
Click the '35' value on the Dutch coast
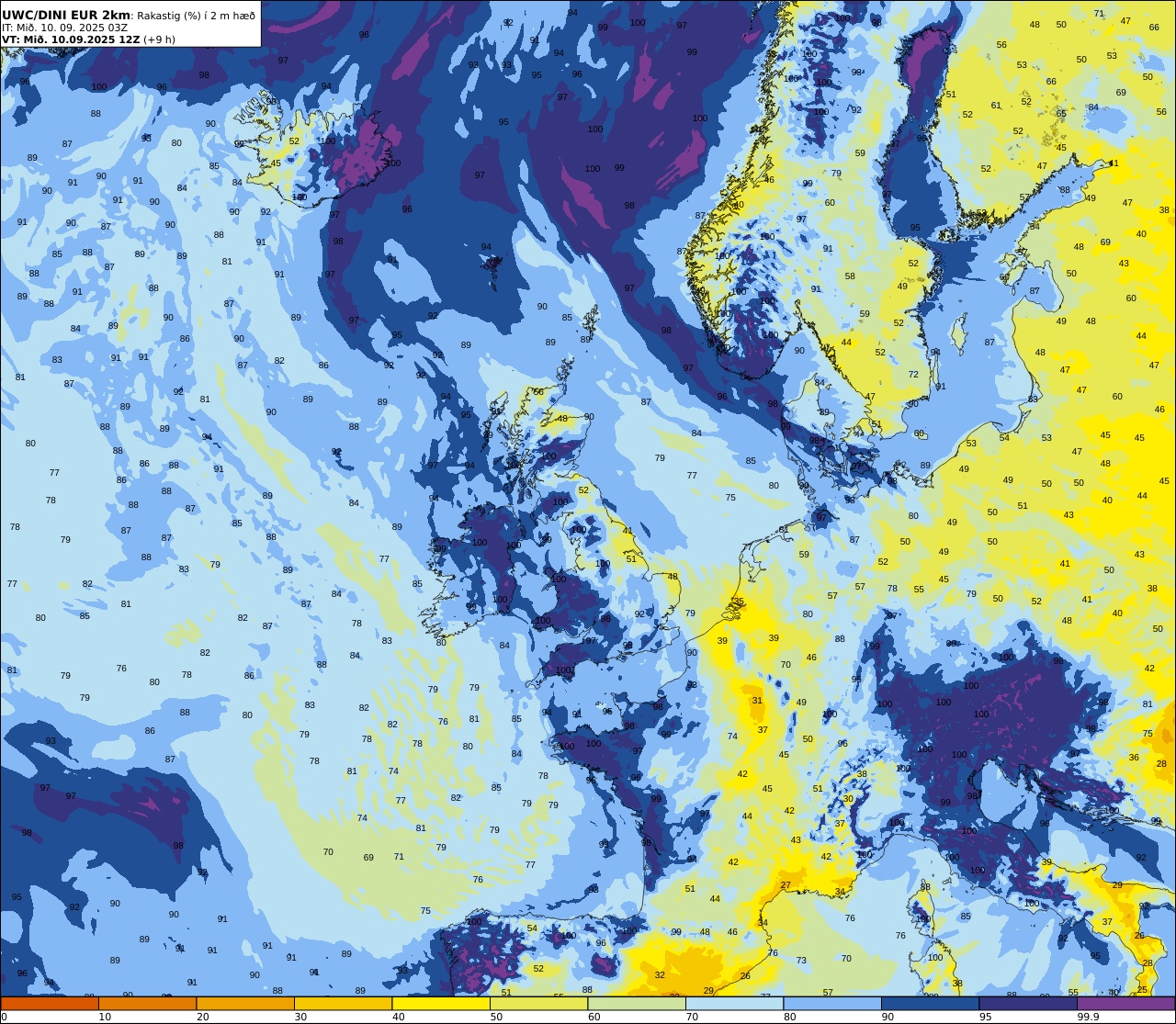(x=739, y=602)
